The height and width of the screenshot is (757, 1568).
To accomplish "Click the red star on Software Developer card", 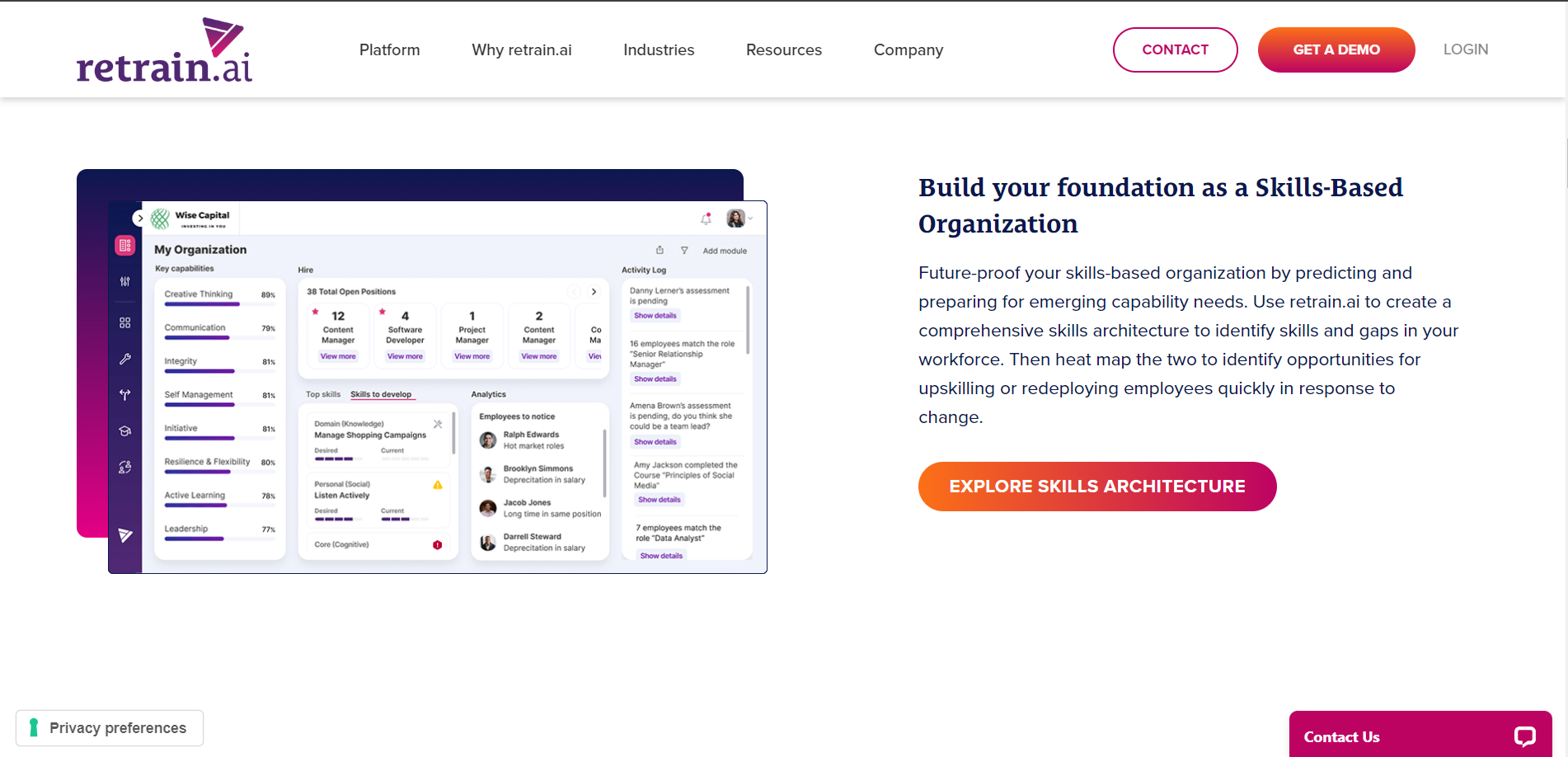I will [x=383, y=312].
